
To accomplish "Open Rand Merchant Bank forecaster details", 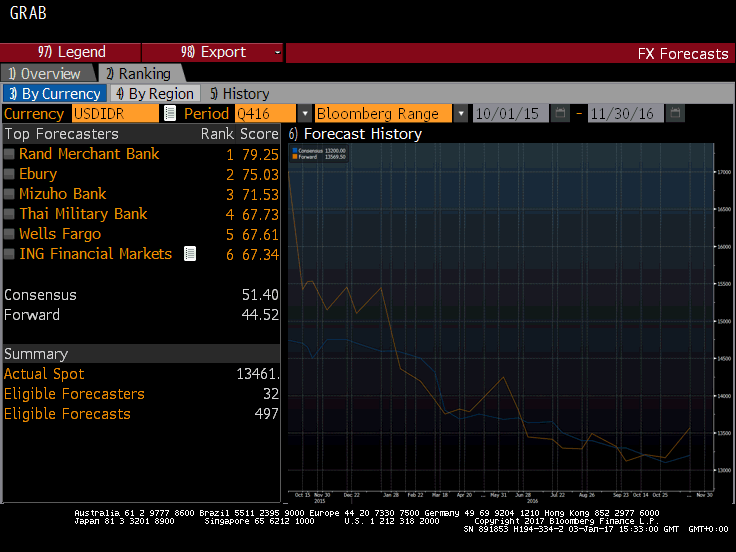I will pyautogui.click(x=89, y=154).
